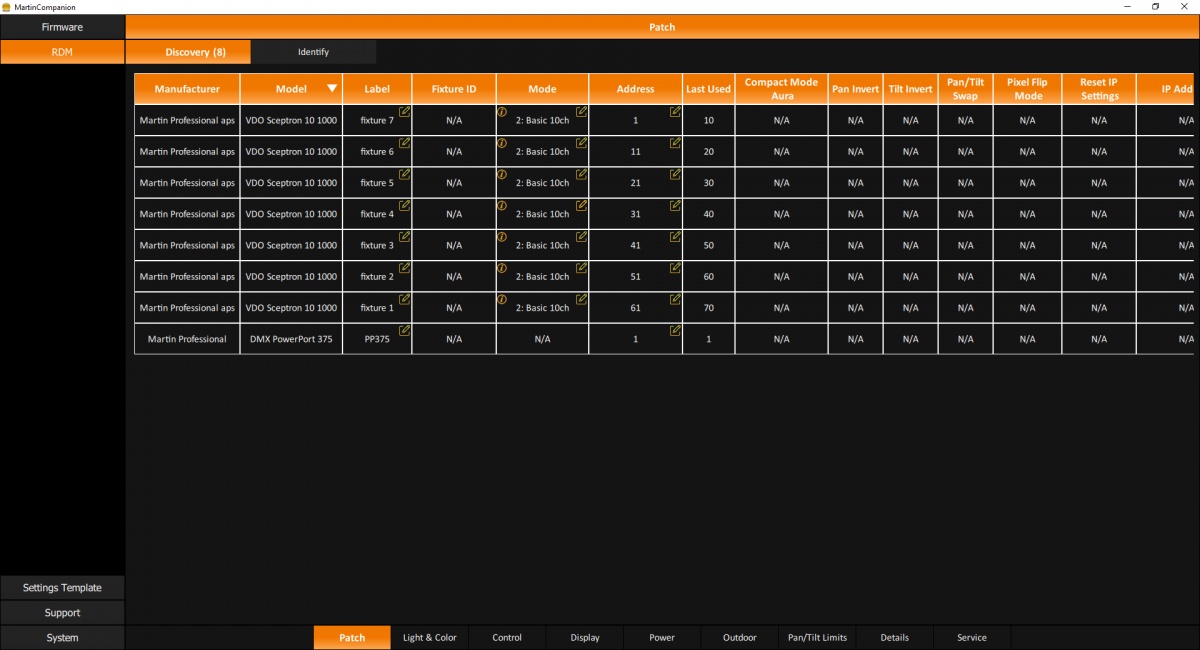The width and height of the screenshot is (1200, 650).
Task: Edit the label of fixture 1
Action: [x=405, y=299]
